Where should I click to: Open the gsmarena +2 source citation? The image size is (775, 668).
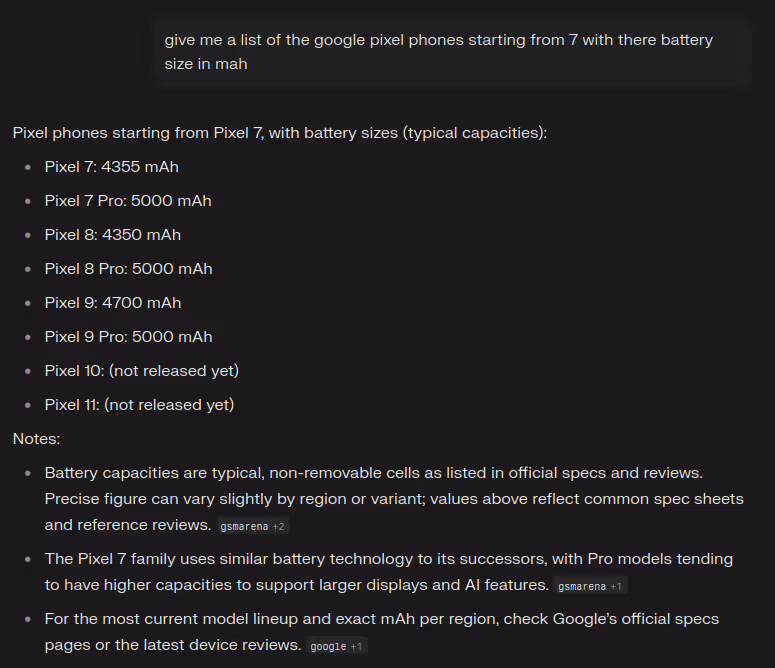tap(253, 526)
